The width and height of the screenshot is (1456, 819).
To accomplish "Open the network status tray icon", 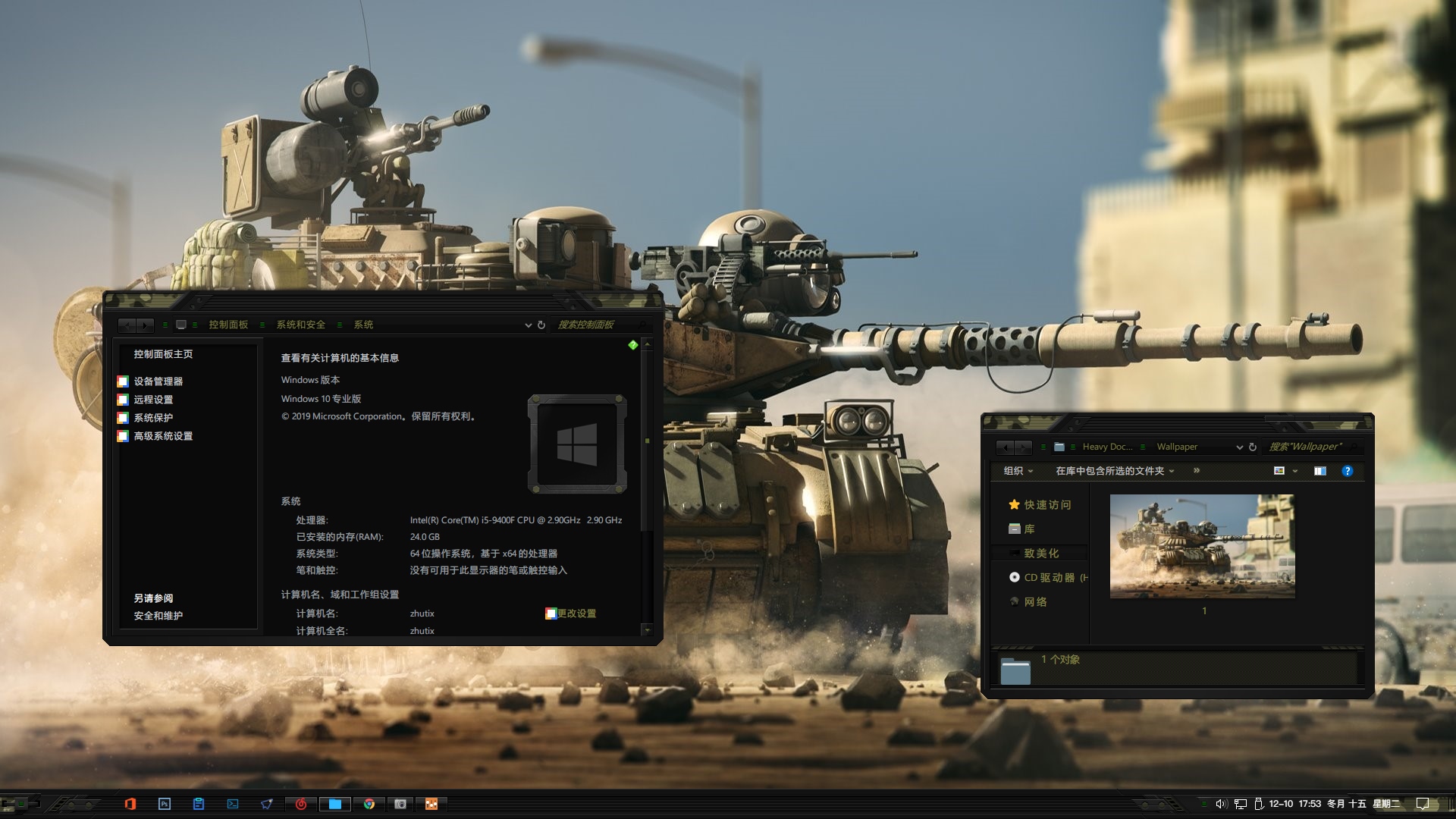I will [1240, 804].
